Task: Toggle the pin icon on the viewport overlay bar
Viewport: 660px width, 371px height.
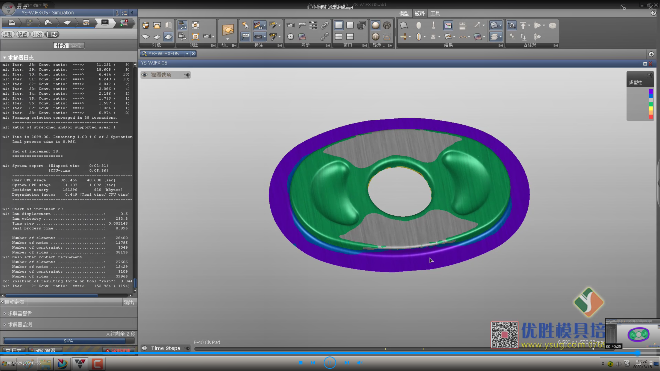Action: coord(187,75)
